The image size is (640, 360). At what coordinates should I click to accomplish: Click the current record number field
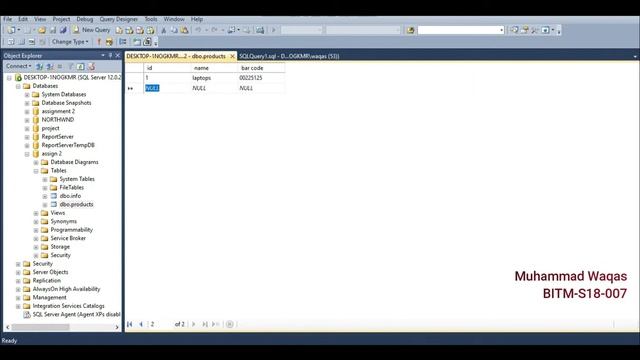[160, 324]
